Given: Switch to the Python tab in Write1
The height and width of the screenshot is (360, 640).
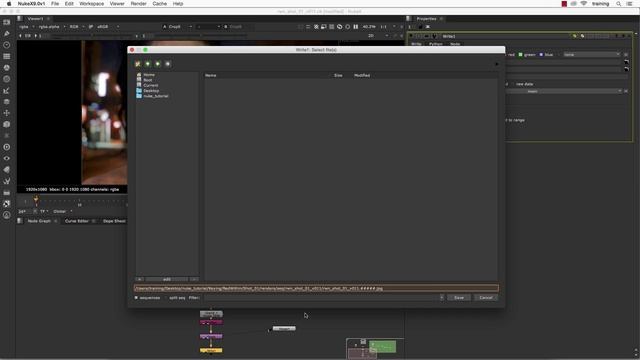Looking at the screenshot, I should coord(436,44).
